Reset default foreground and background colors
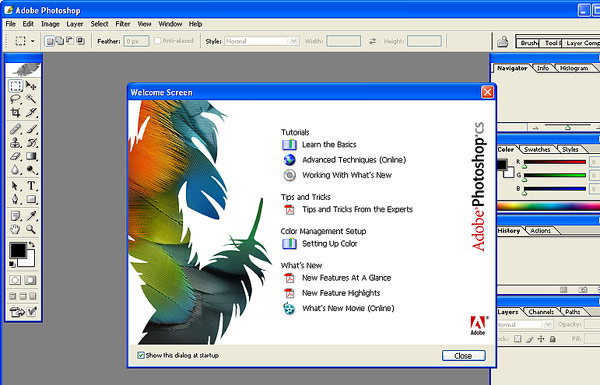This screenshot has height=385, width=600. click(x=12, y=264)
